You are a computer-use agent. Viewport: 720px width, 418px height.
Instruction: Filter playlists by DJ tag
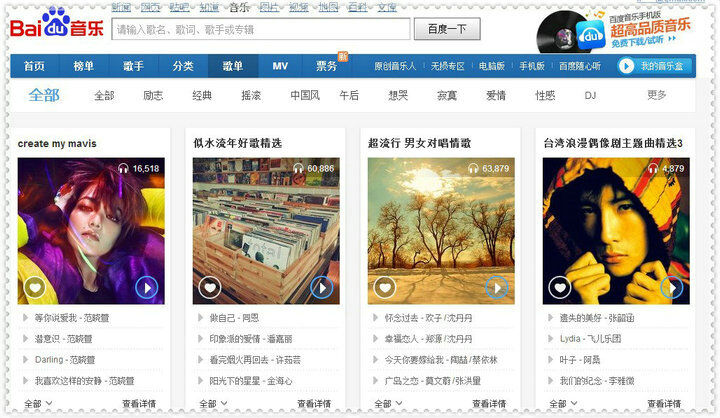click(590, 96)
